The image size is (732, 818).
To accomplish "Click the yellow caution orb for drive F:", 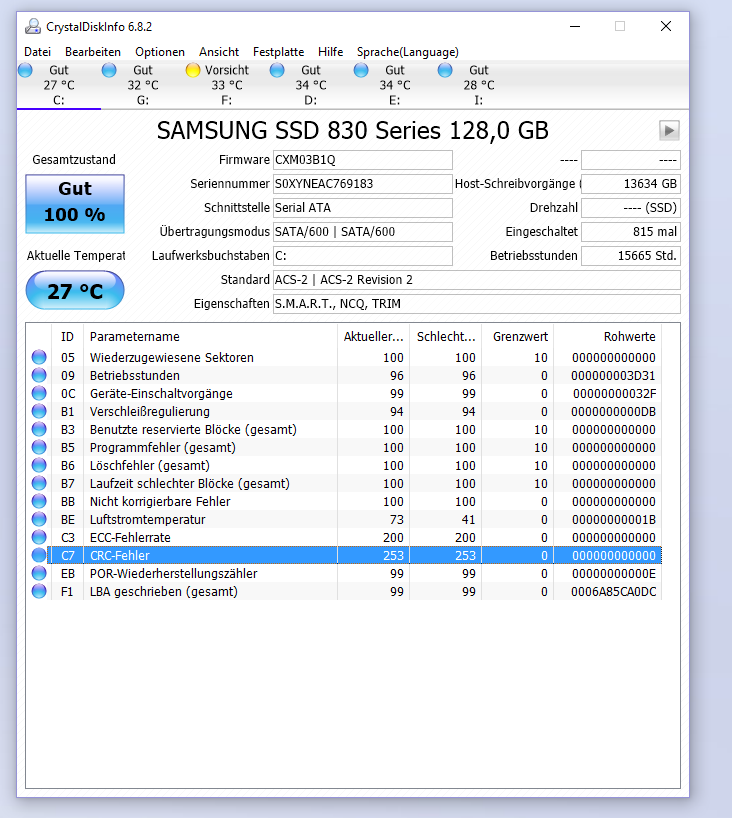I will click(x=193, y=70).
